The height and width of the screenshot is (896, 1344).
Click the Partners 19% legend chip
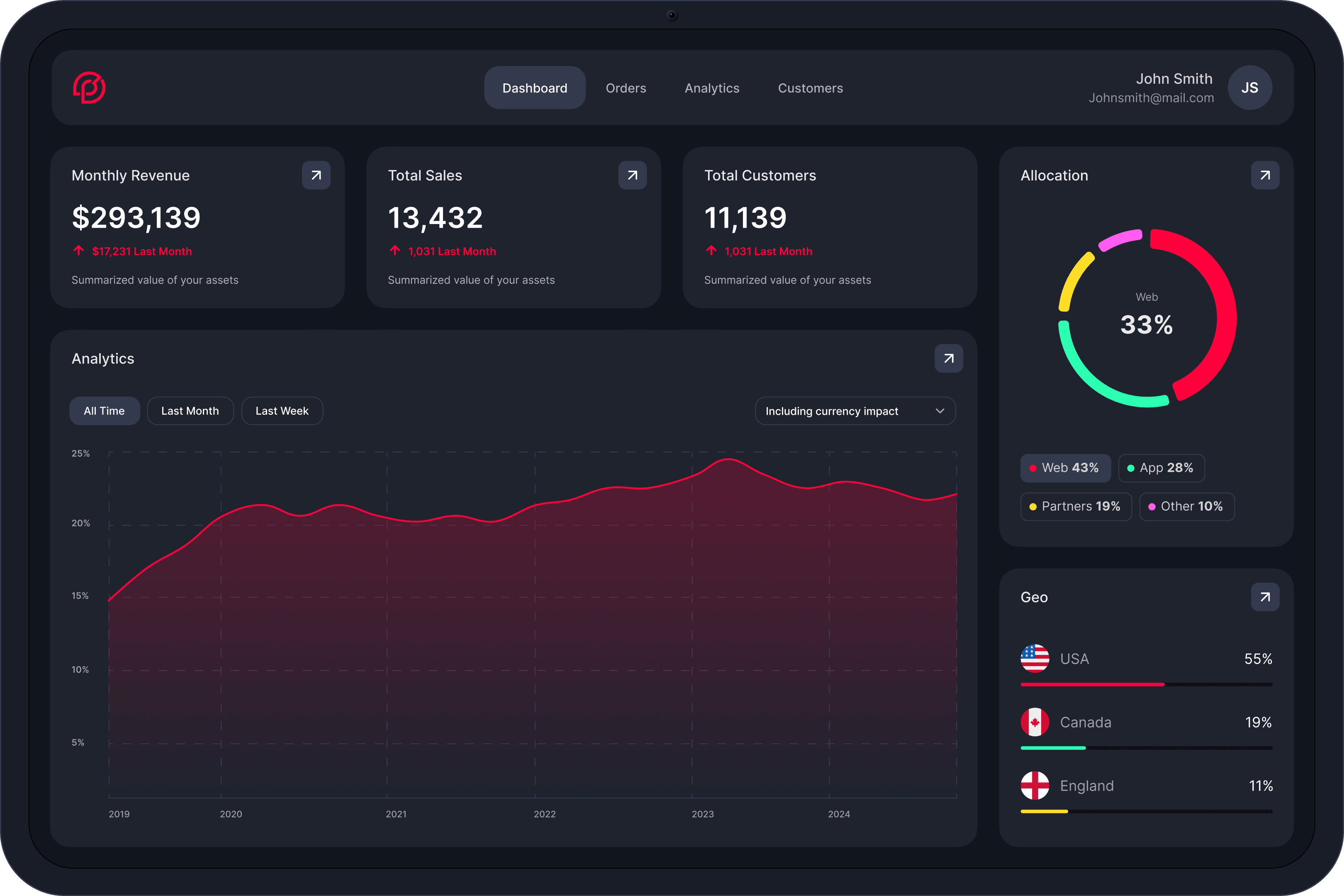tap(1076, 506)
